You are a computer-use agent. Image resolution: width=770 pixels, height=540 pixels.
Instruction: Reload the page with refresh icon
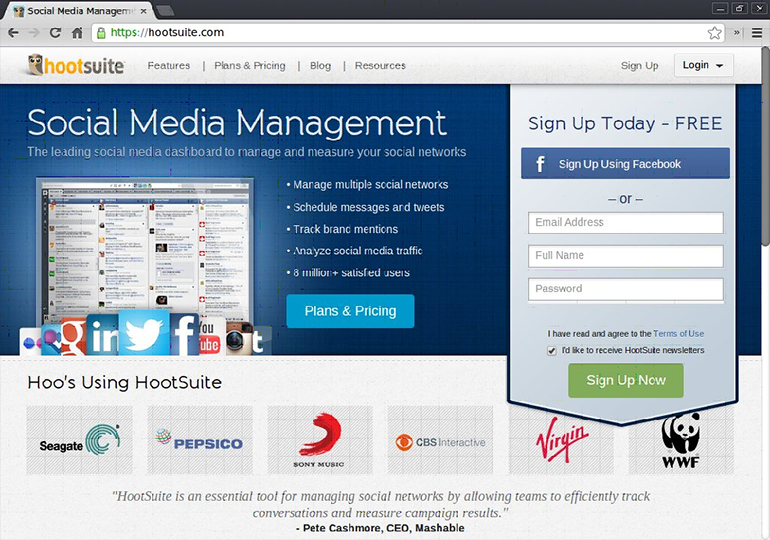(x=55, y=32)
